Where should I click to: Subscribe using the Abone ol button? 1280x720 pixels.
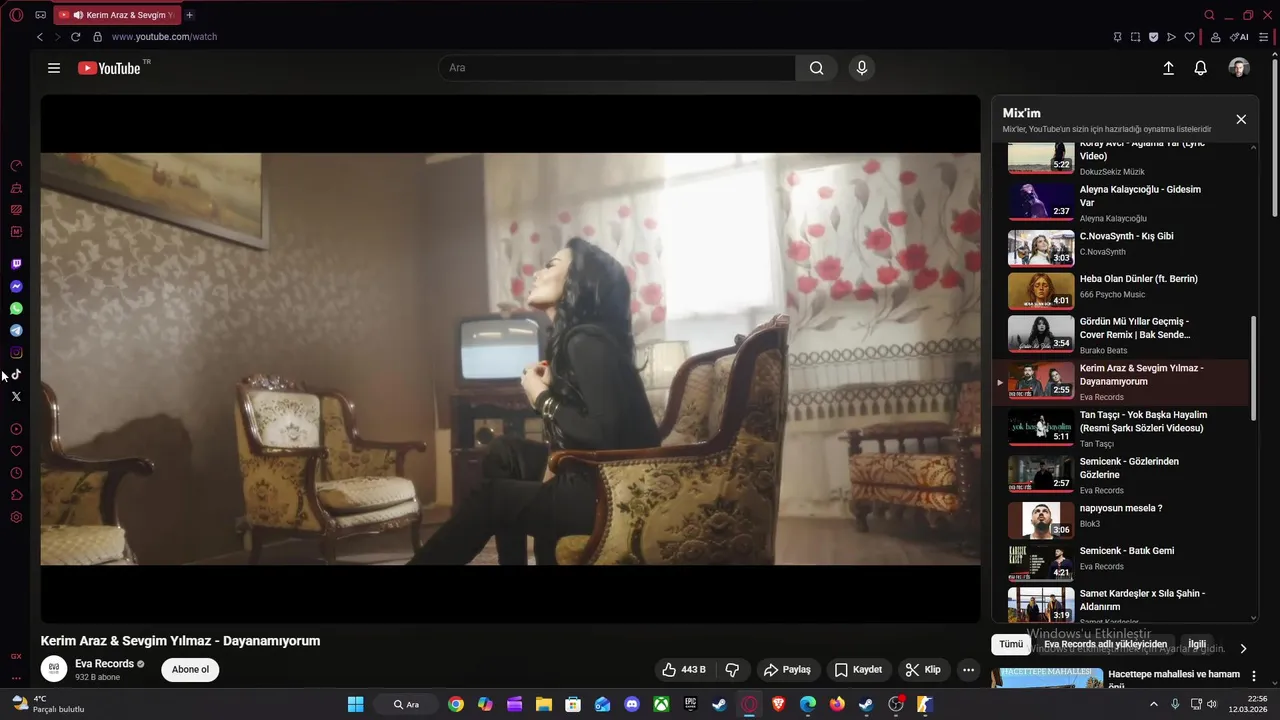[190, 670]
